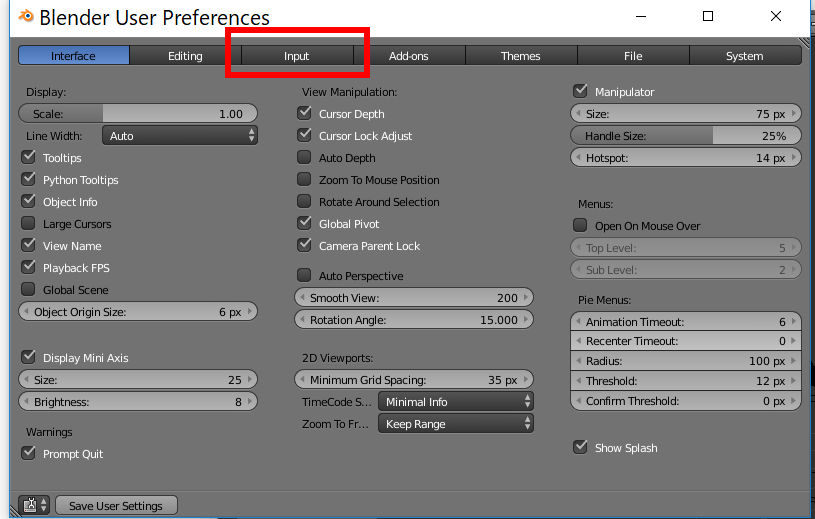Increase Object Origin Size with right arrow

tap(250, 312)
